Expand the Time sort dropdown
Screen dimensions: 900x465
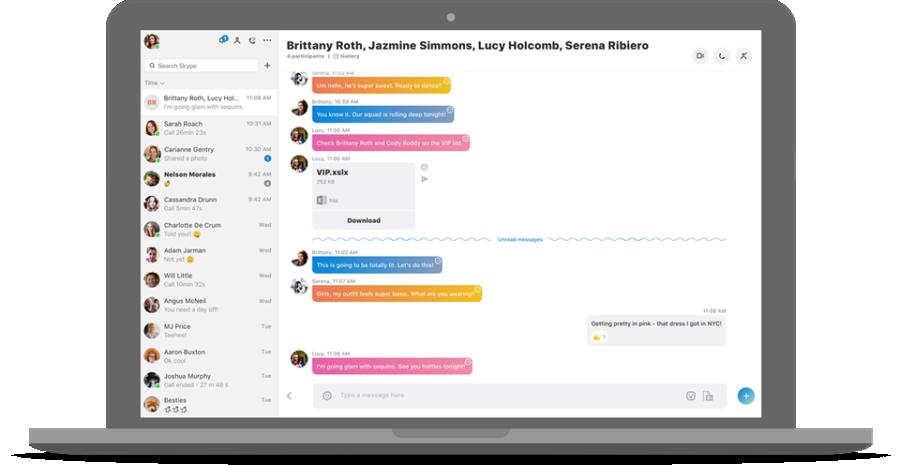154,83
